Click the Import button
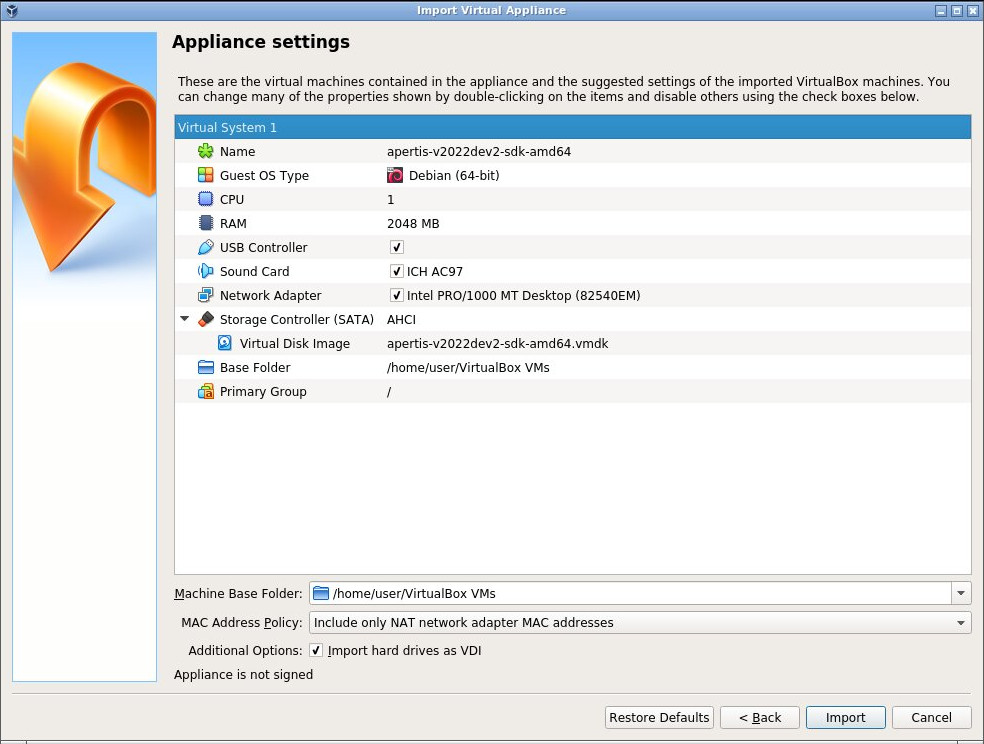 point(845,717)
